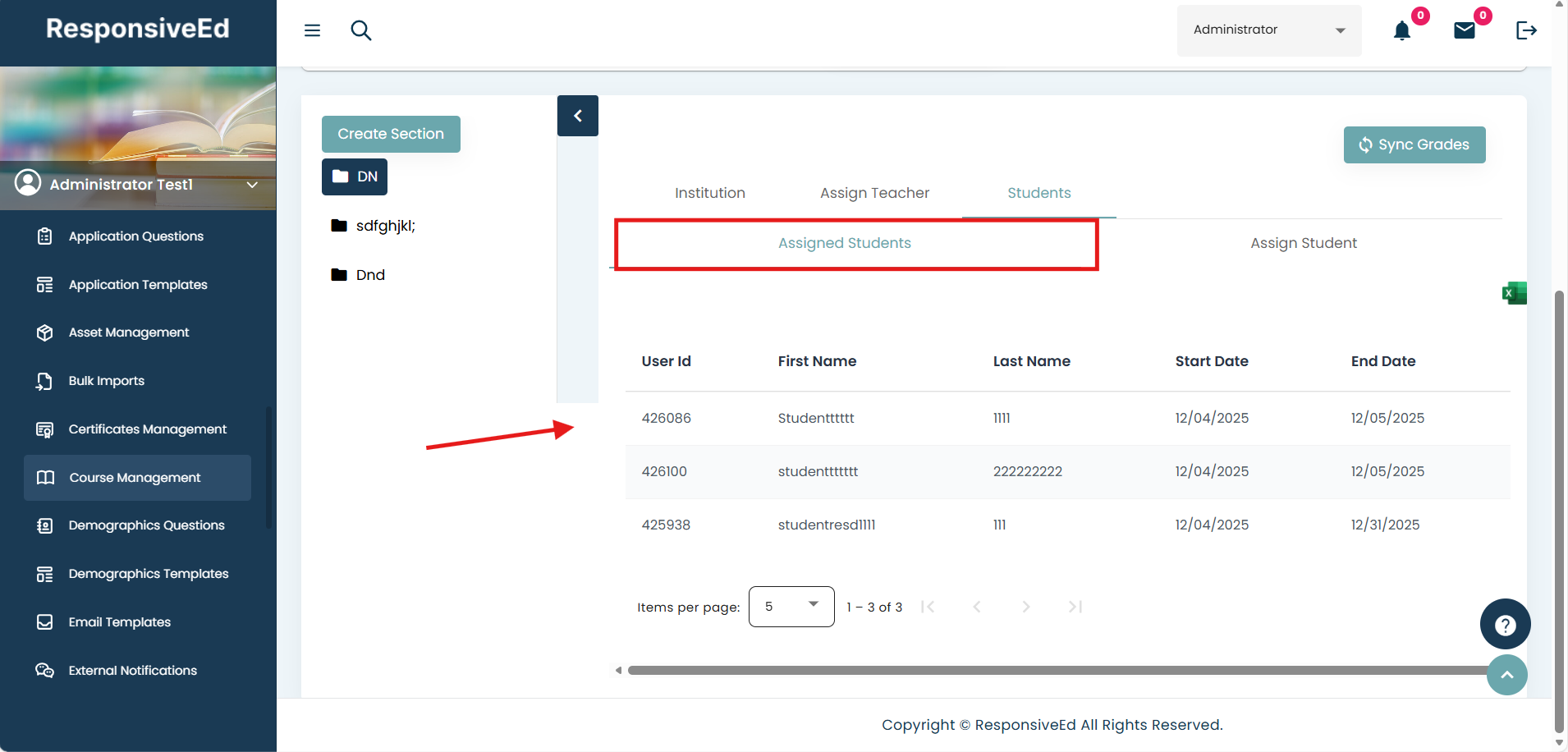Open the Assign Student sub-tab
Viewport: 1568px width, 752px height.
pyautogui.click(x=1303, y=243)
